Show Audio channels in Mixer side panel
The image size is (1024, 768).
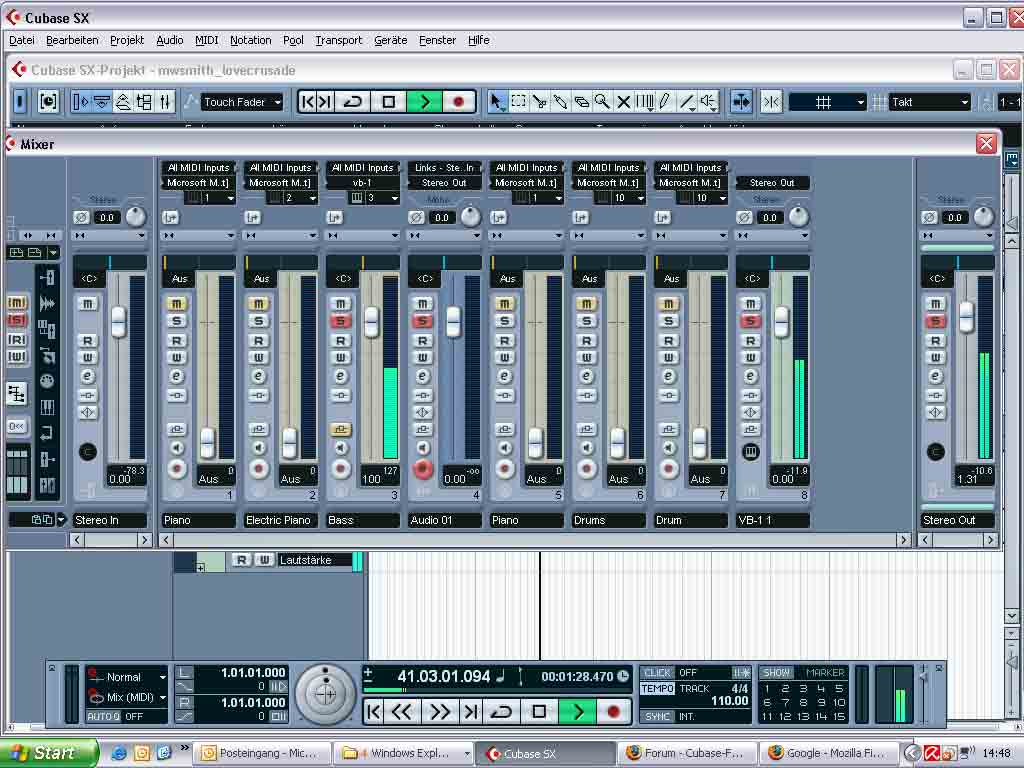click(48, 303)
